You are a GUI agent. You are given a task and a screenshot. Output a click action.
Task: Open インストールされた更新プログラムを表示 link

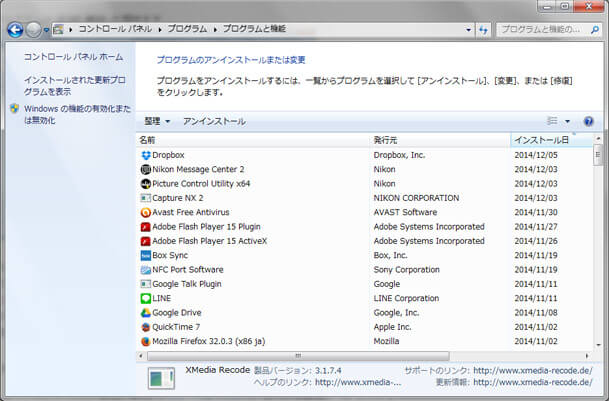pyautogui.click(x=75, y=85)
